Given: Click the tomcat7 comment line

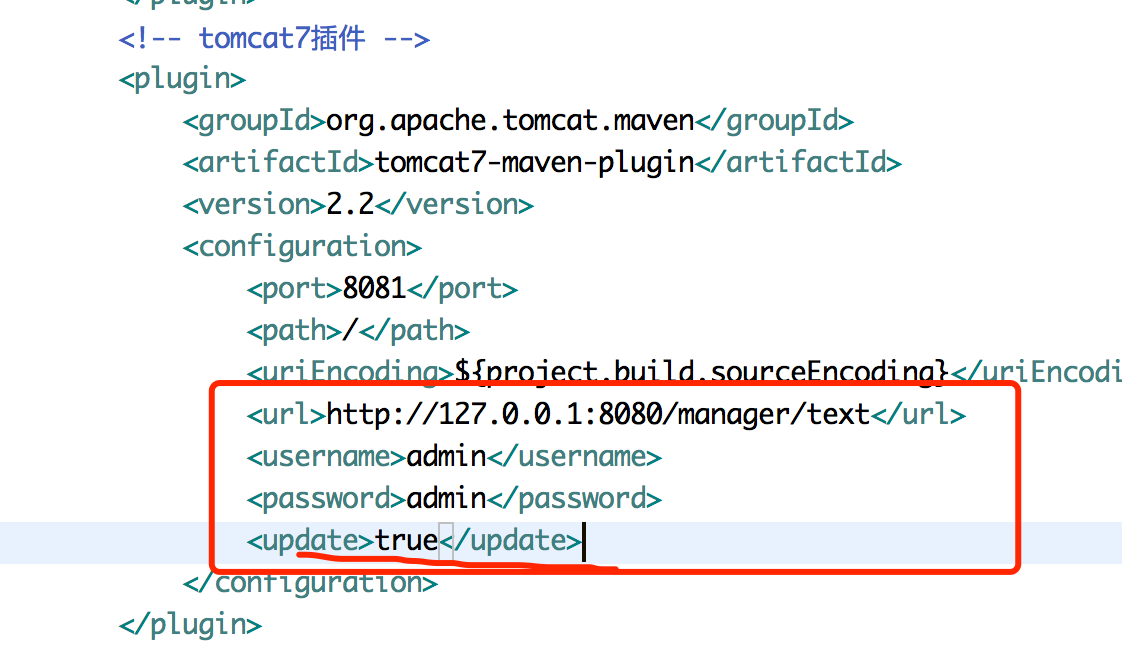Looking at the screenshot, I should point(274,39).
